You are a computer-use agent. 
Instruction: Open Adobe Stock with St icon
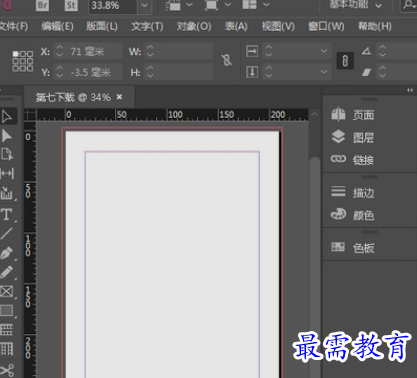click(71, 5)
